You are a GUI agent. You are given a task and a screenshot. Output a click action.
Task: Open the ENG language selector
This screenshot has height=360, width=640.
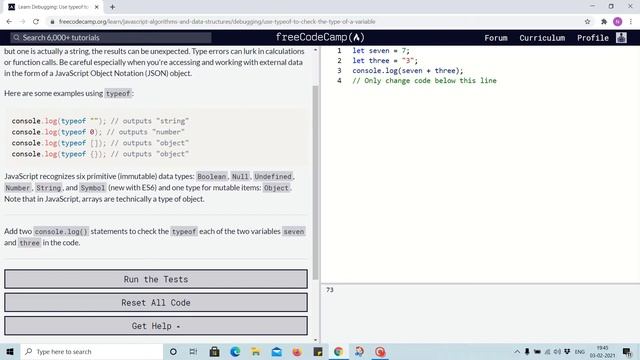coord(580,351)
